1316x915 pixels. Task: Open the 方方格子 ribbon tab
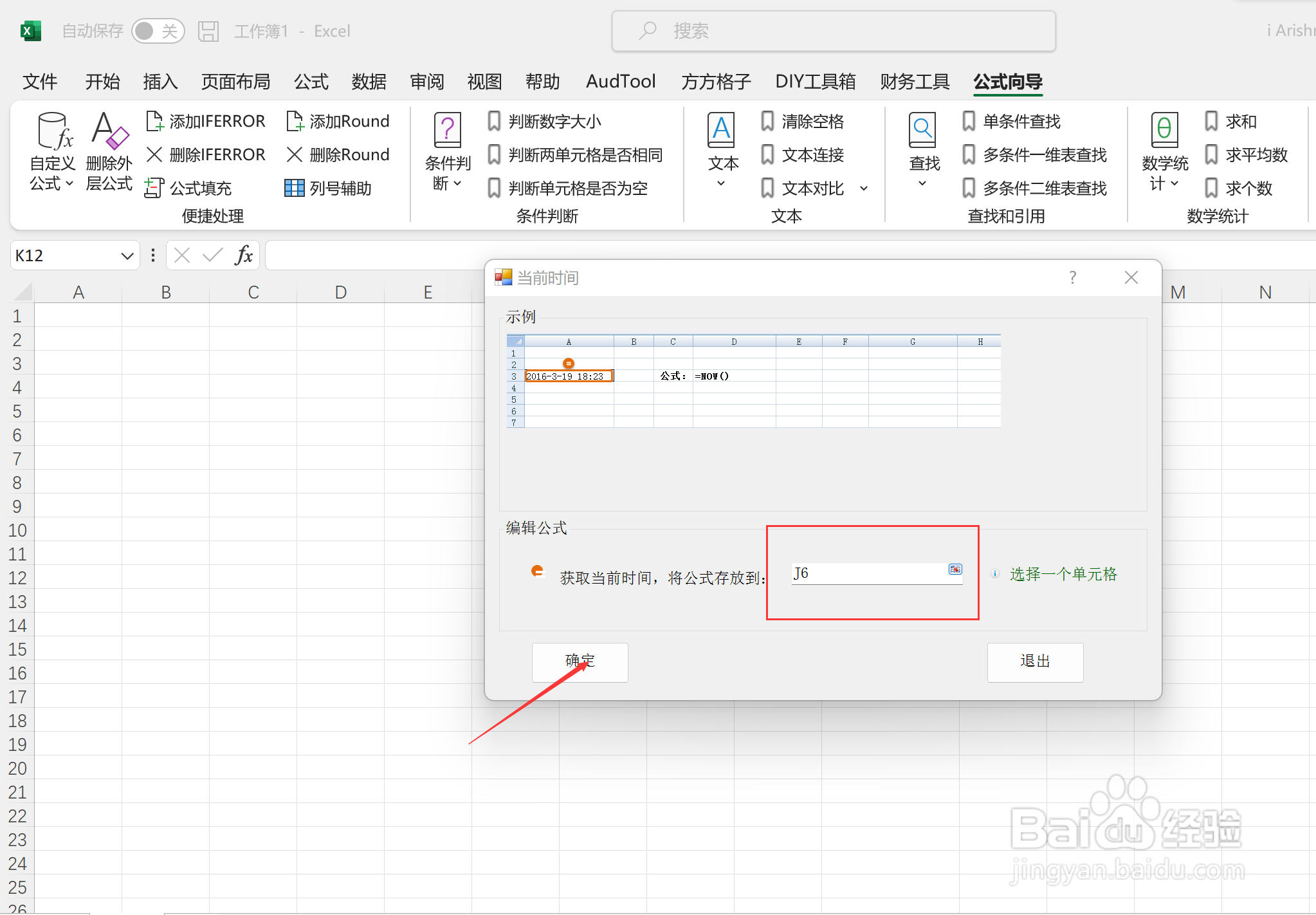[x=715, y=81]
